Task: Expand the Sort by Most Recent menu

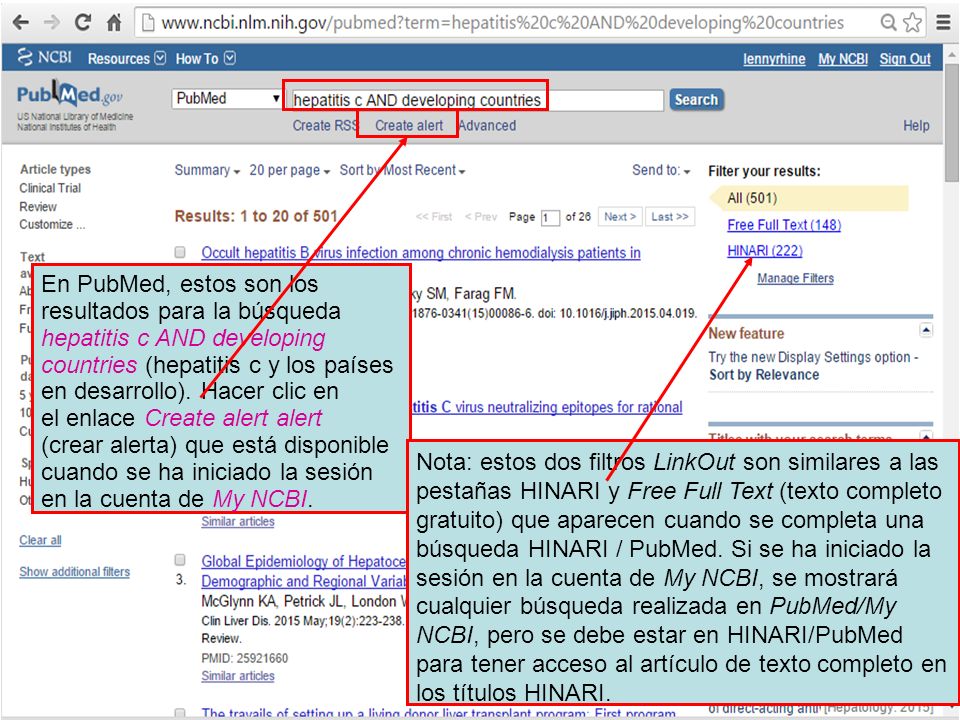Action: pos(402,170)
